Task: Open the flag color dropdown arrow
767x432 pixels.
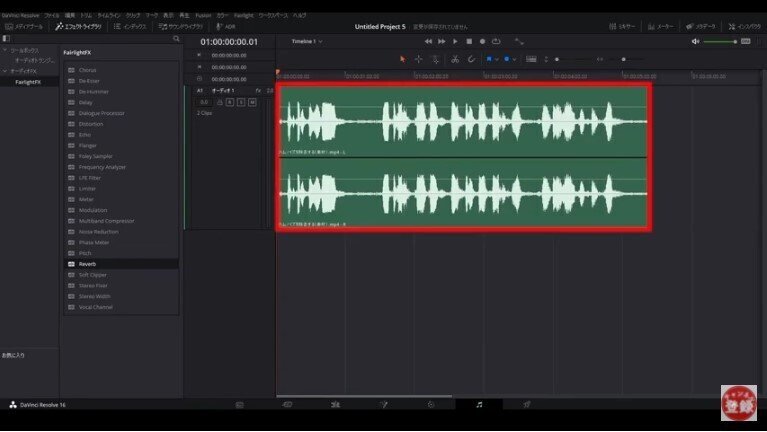Action: coord(496,59)
